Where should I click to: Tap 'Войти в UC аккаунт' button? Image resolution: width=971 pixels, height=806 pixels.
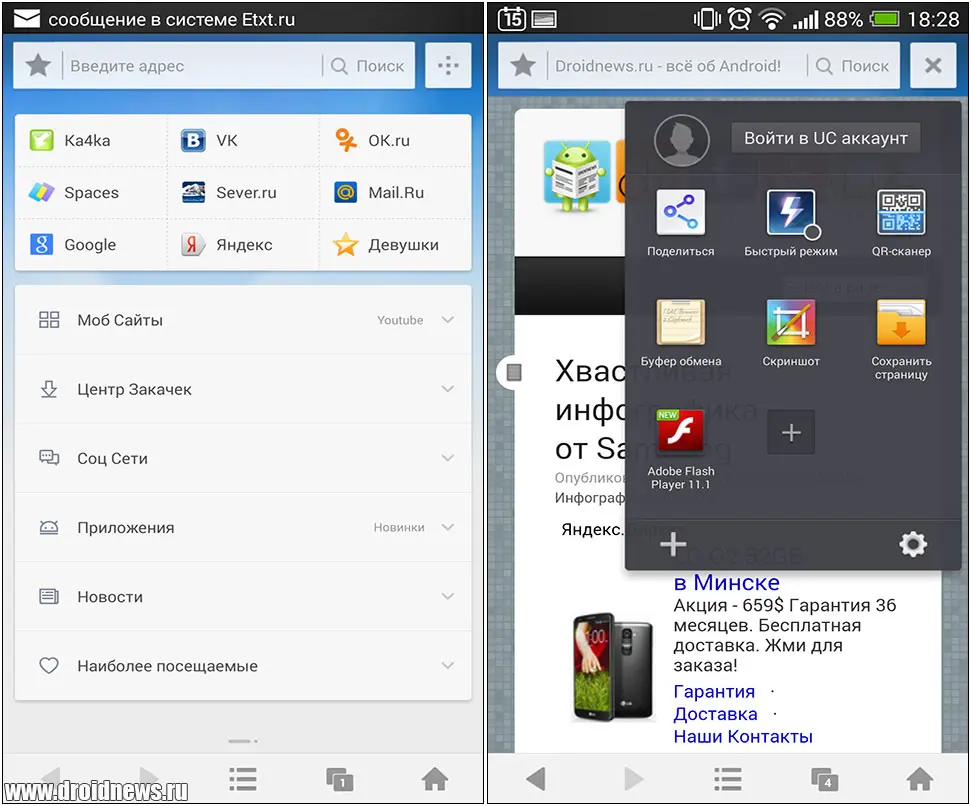click(x=825, y=138)
